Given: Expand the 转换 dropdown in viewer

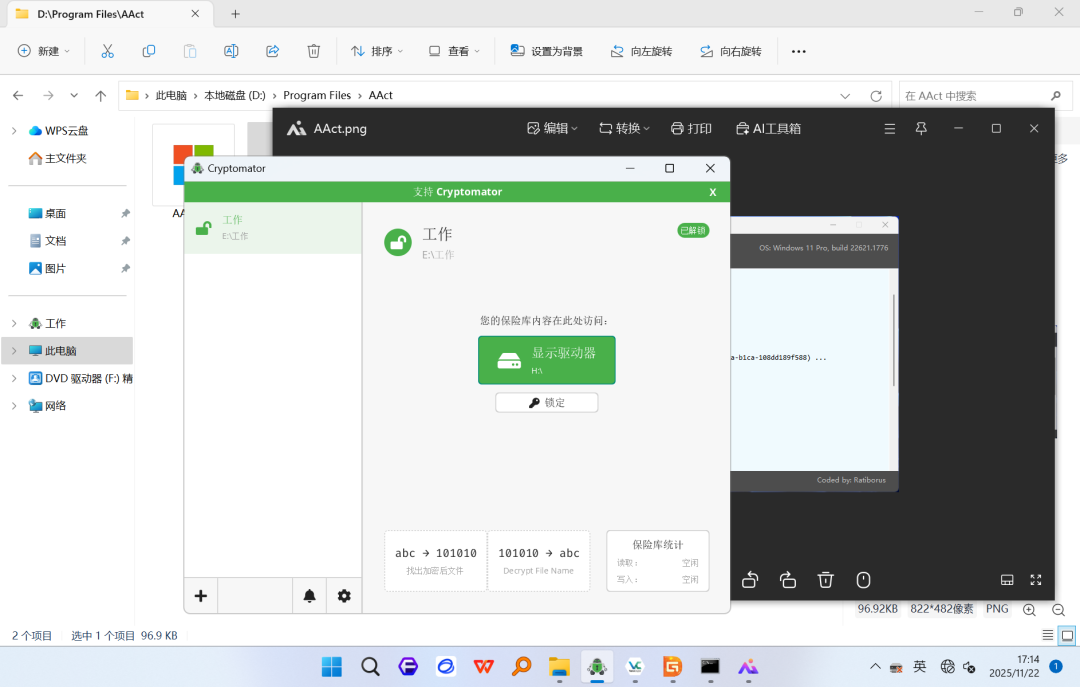Looking at the screenshot, I should tap(624, 128).
